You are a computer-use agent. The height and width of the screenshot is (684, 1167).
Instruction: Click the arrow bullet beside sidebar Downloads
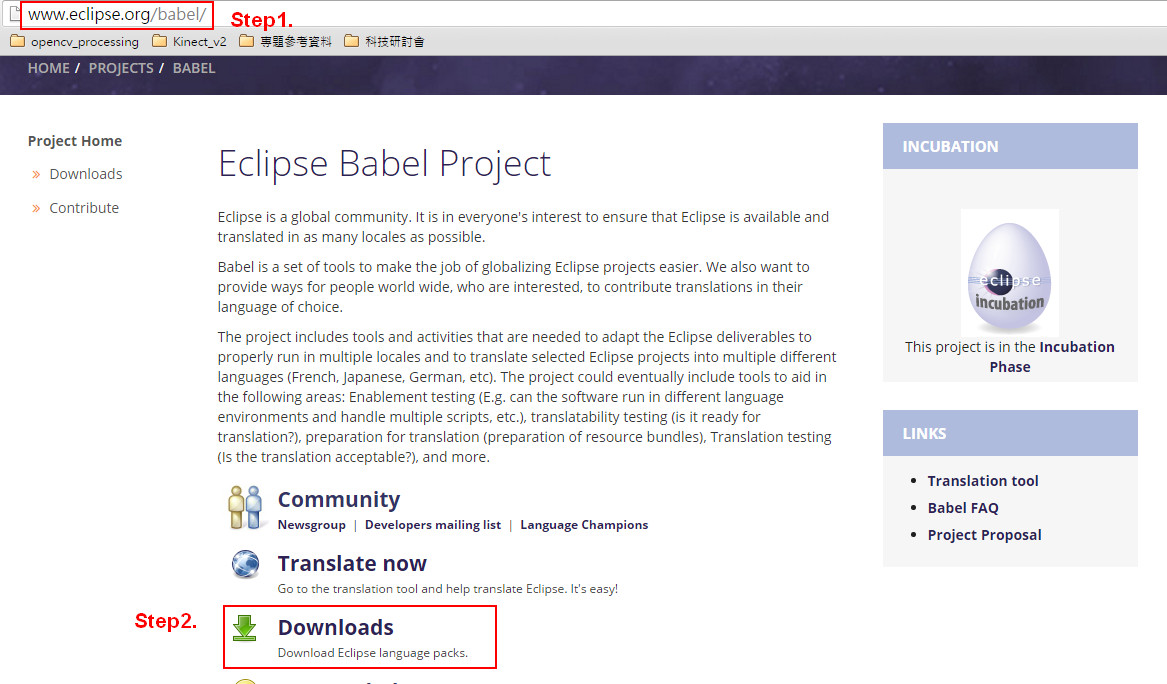point(36,174)
